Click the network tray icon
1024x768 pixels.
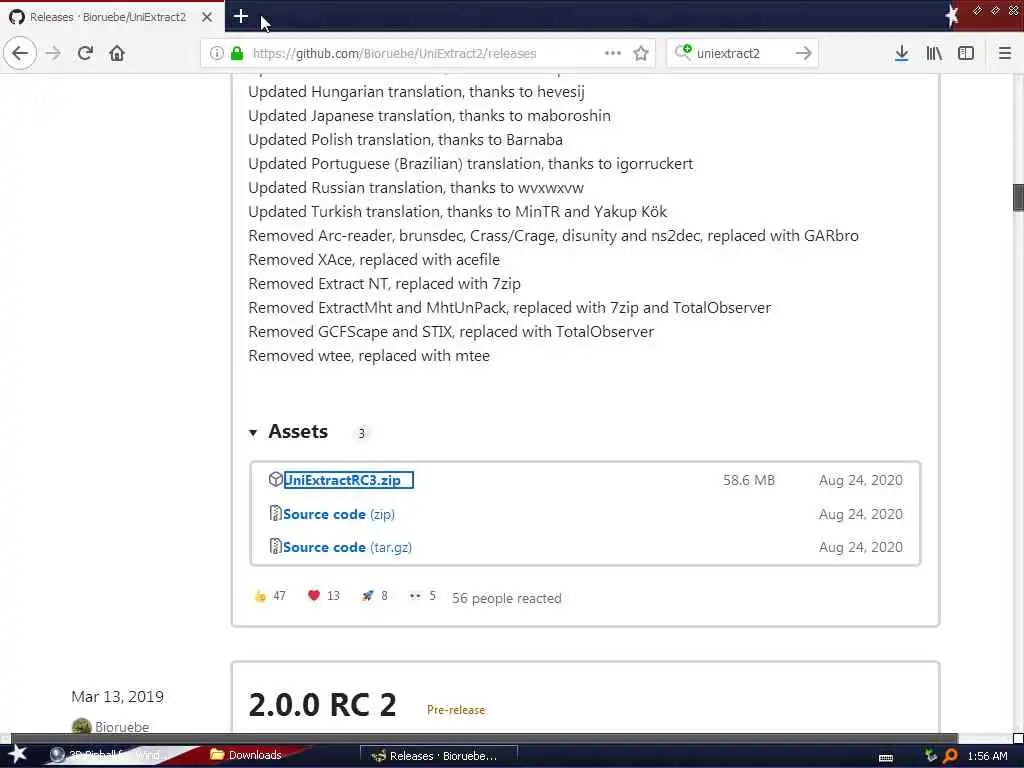coord(931,756)
